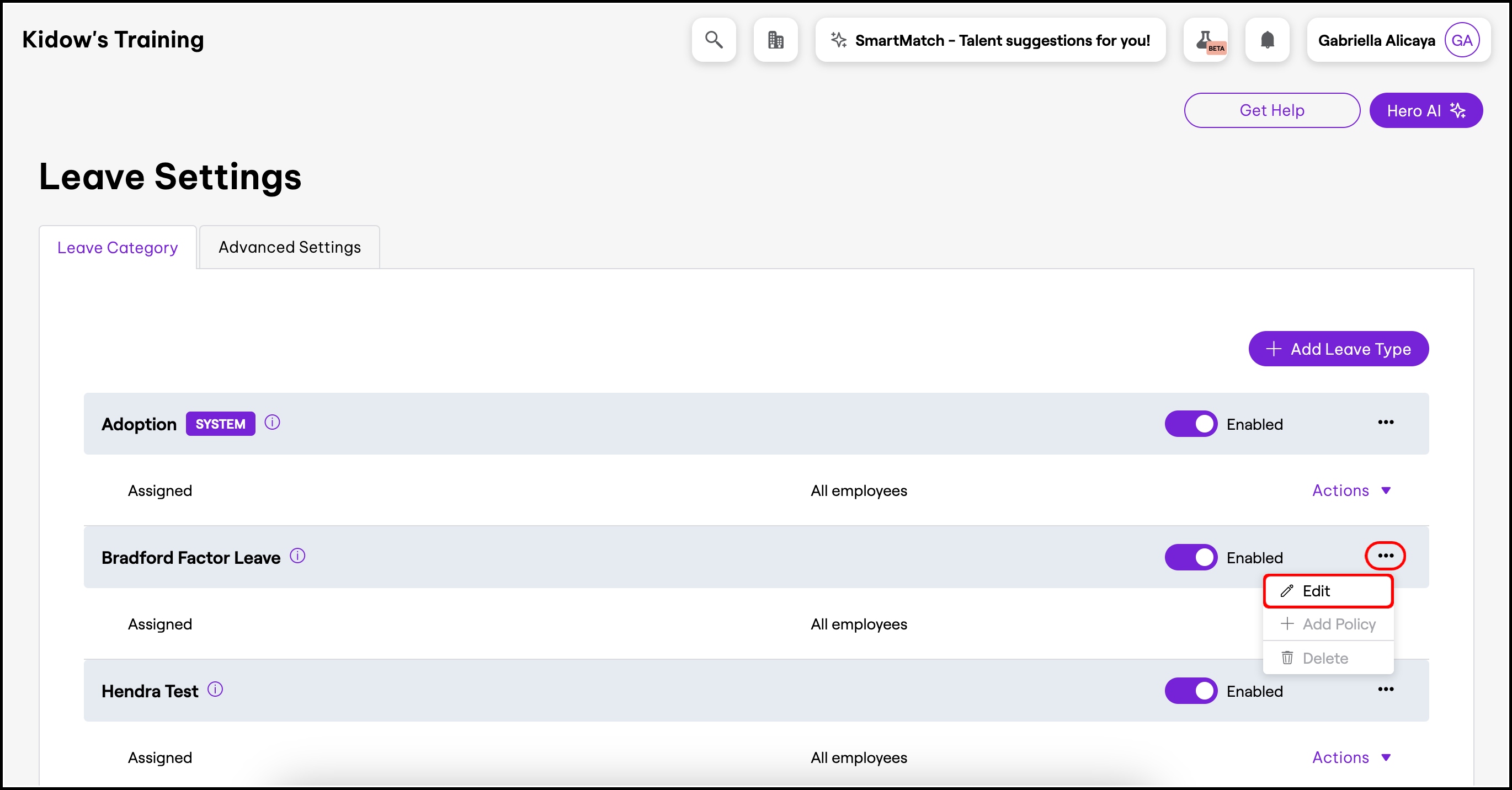Open the three-dot menu for Hendra Test
The width and height of the screenshot is (1512, 790).
pyautogui.click(x=1385, y=690)
